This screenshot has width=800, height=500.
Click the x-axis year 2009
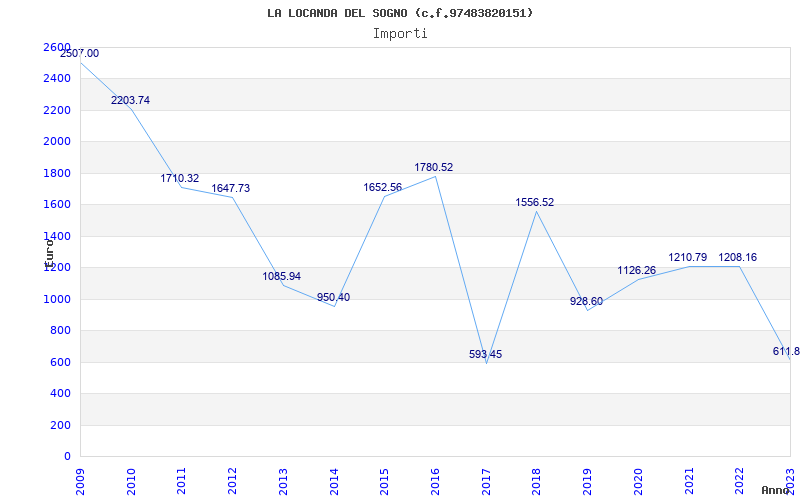80,482
